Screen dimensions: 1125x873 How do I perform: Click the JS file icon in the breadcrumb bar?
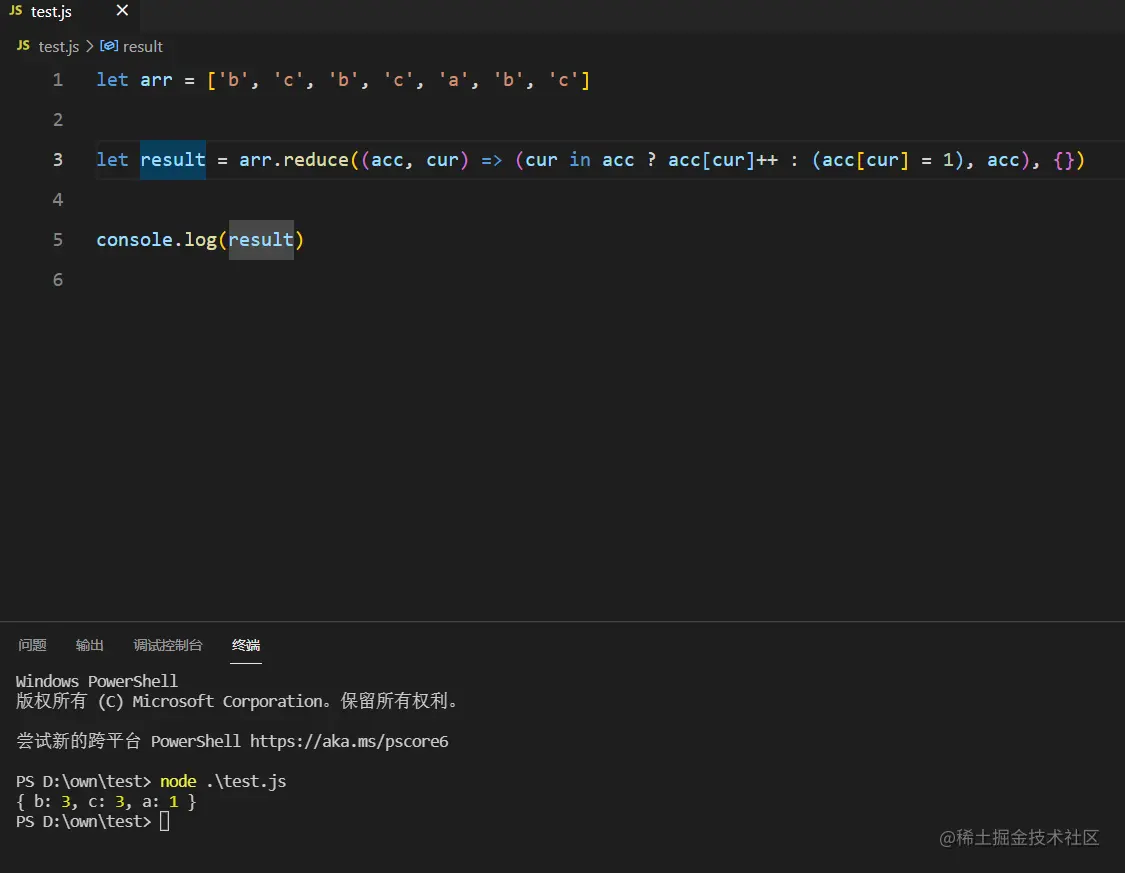pyautogui.click(x=22, y=46)
